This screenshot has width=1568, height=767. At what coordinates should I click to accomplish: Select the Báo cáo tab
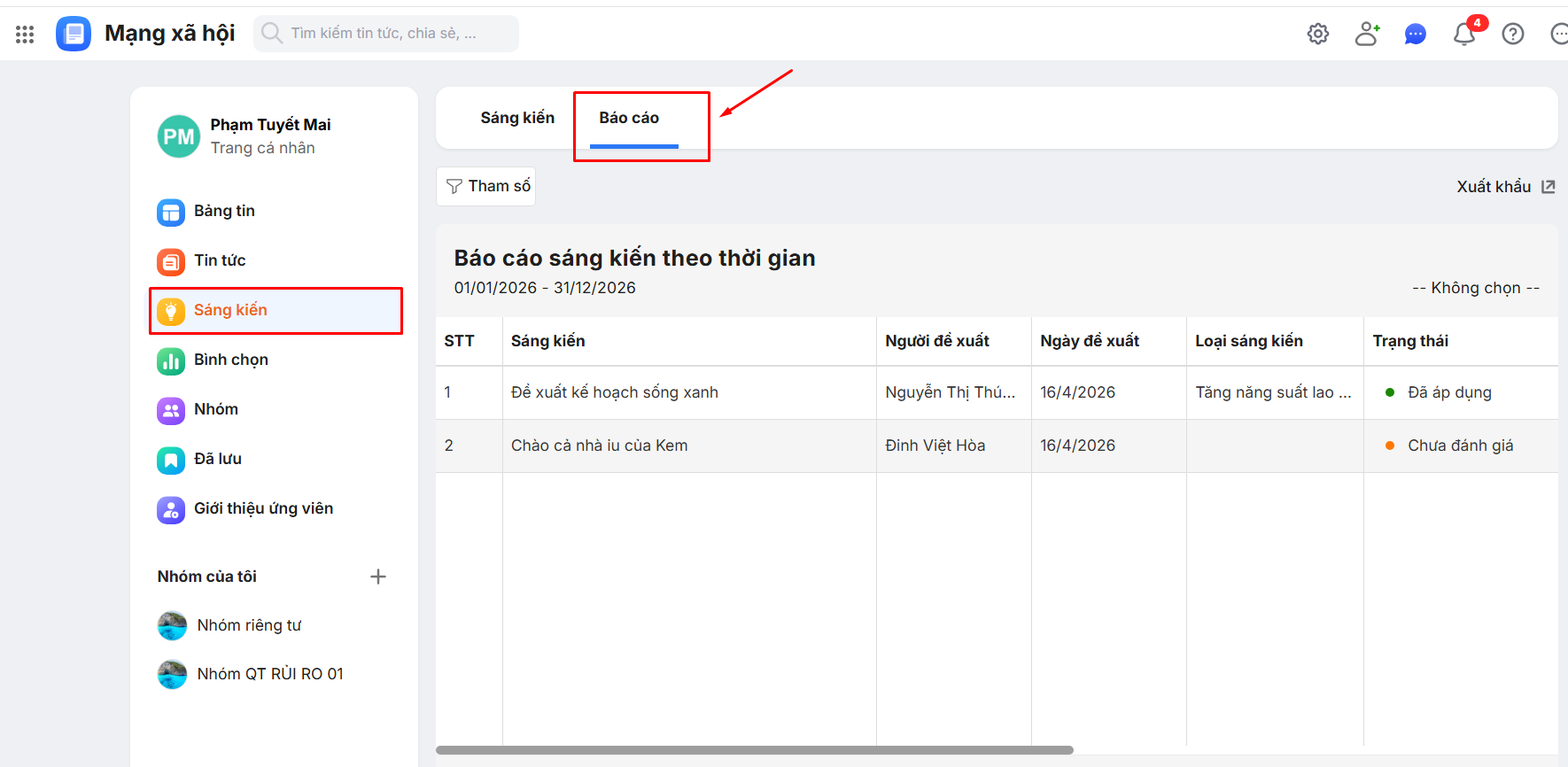coord(629,118)
